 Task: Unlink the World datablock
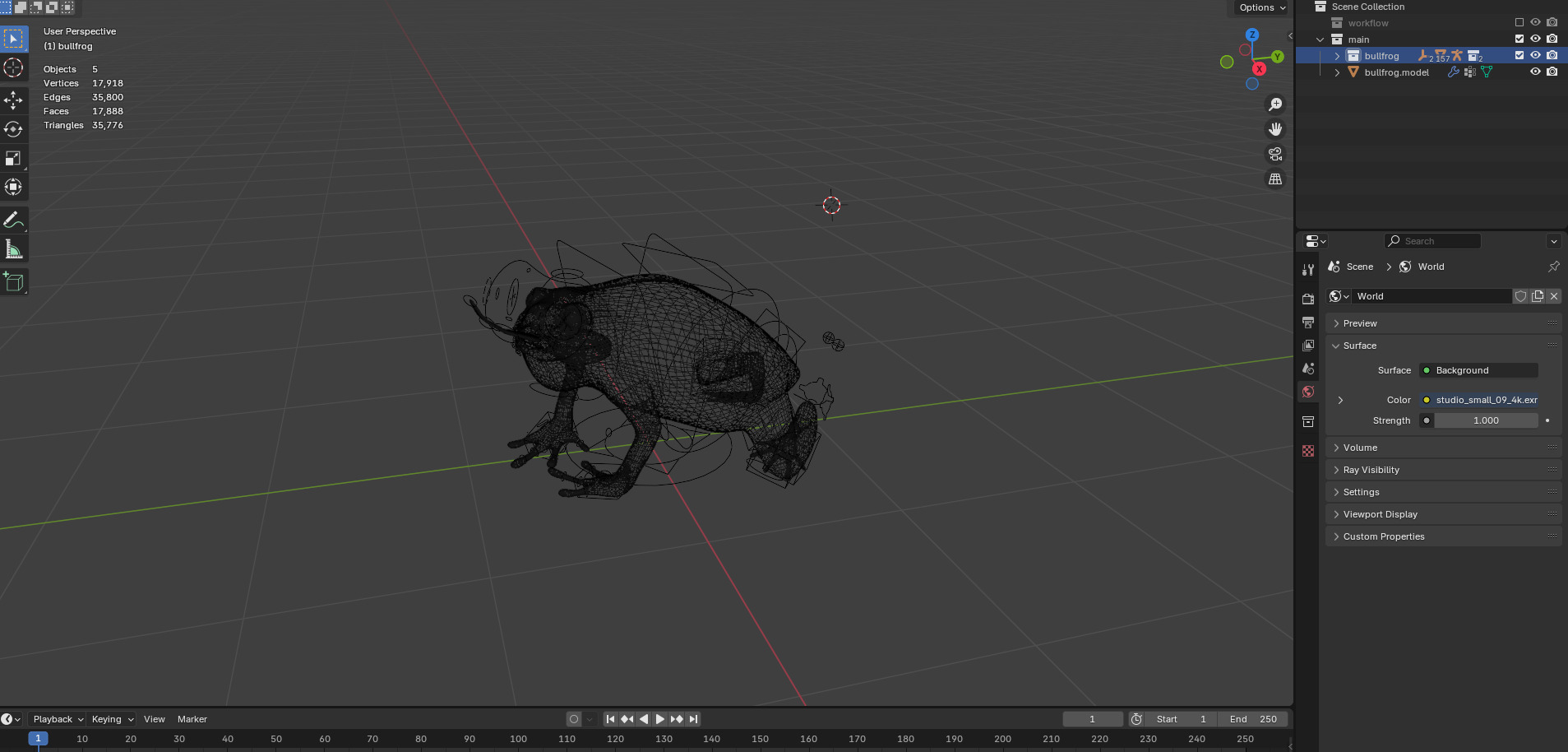pos(1553,296)
